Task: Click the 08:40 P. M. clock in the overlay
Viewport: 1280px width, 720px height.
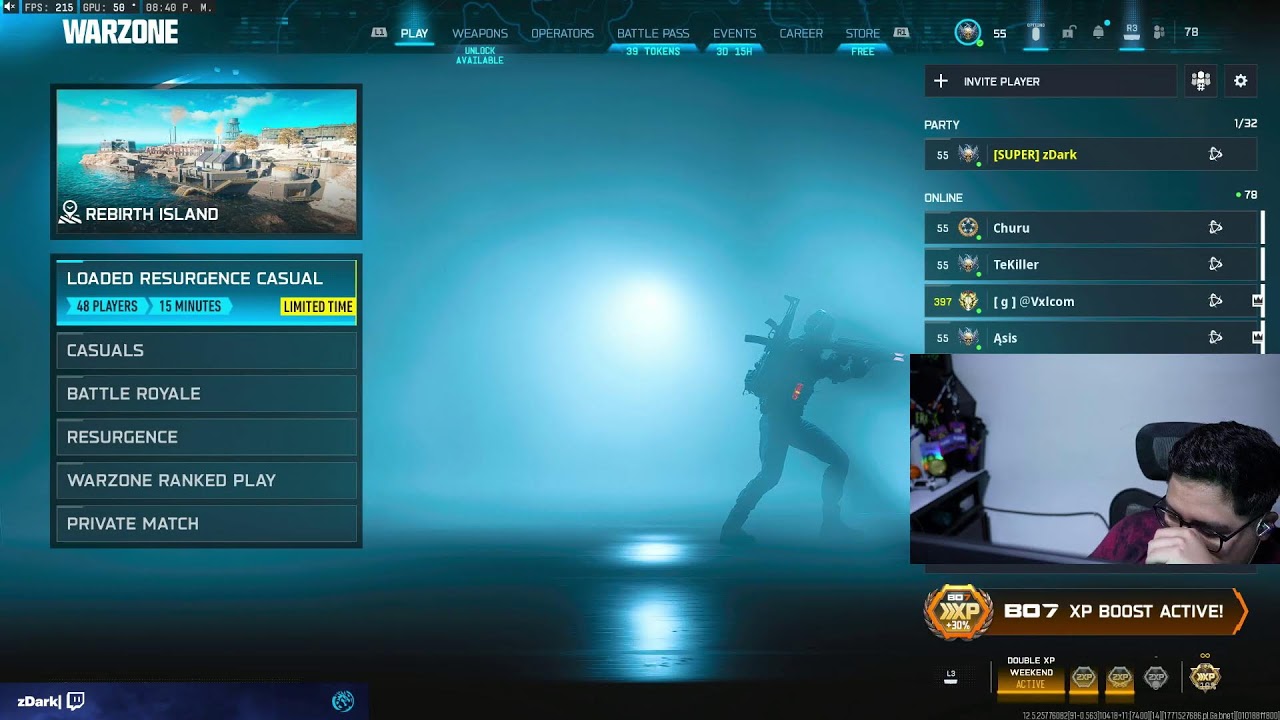Action: pos(180,7)
